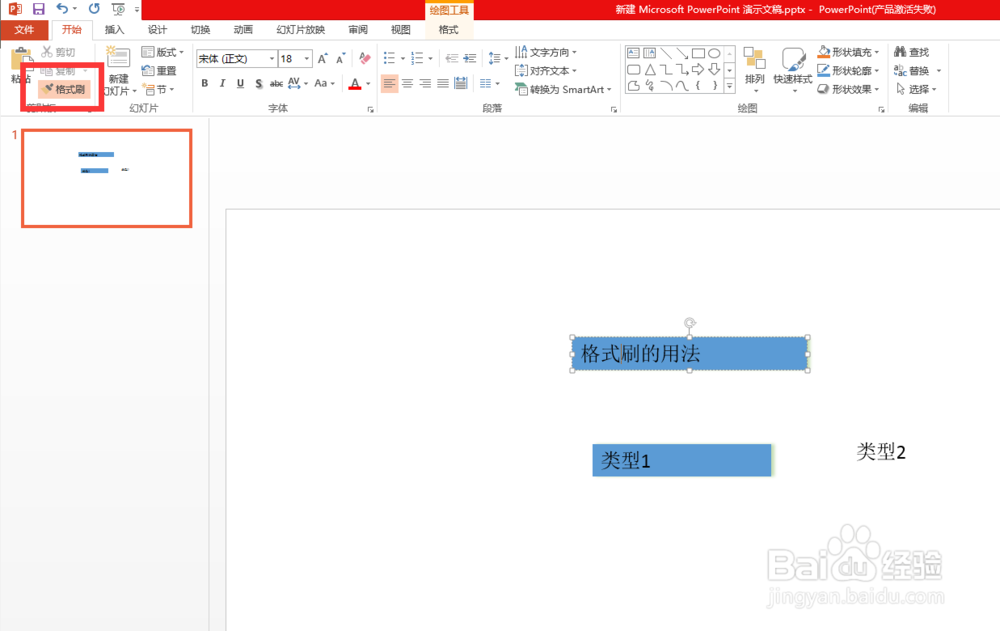1000x631 pixels.
Task: Pick the straight line shape
Action: [x=666, y=54]
